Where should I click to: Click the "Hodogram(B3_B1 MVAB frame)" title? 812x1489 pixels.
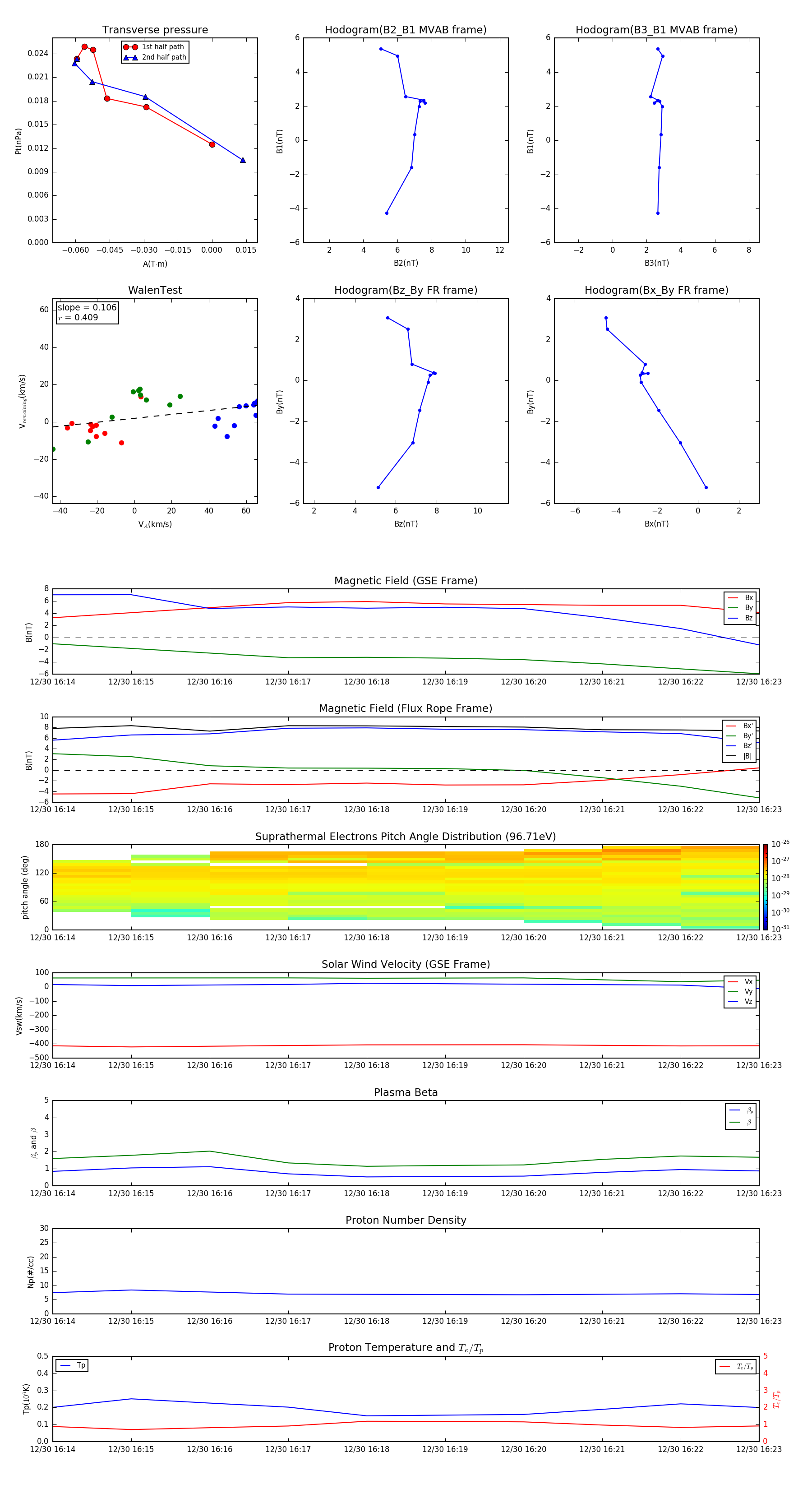pos(656,30)
